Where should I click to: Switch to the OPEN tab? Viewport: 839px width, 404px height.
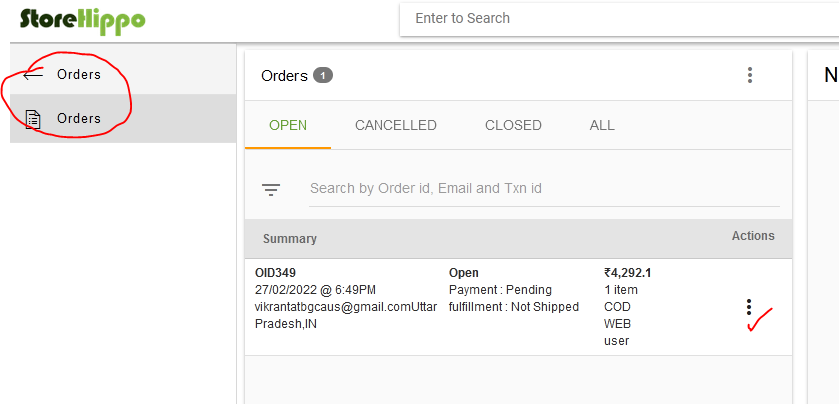[x=288, y=125]
